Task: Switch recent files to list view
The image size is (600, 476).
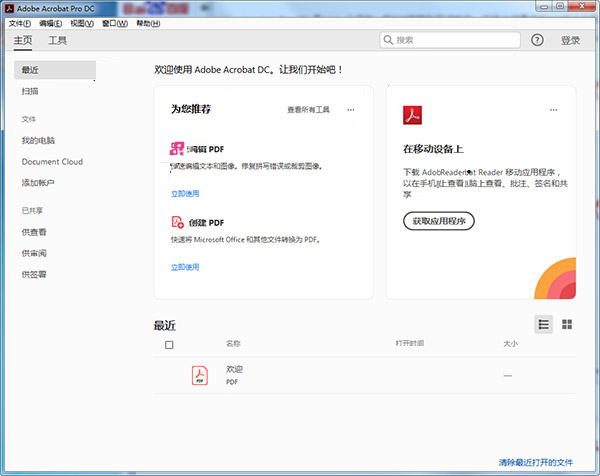Action: pyautogui.click(x=543, y=324)
